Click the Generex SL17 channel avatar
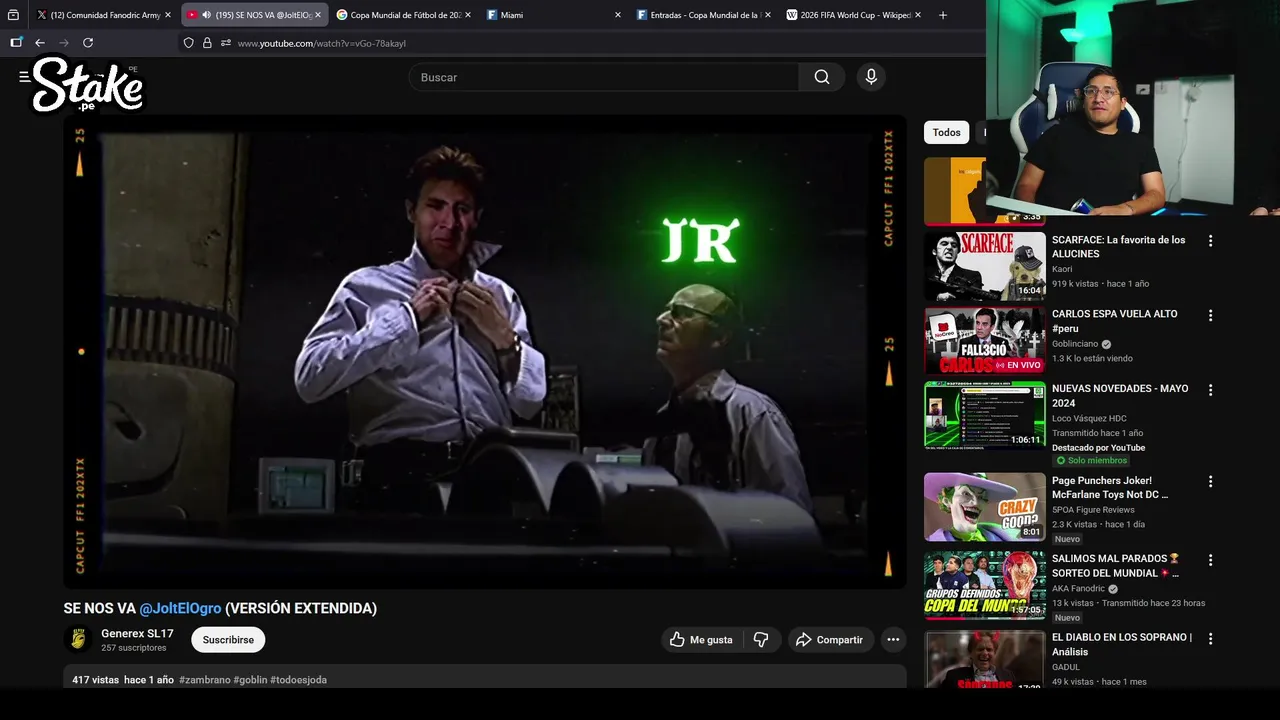Screen dimensions: 1280x720 78,640
